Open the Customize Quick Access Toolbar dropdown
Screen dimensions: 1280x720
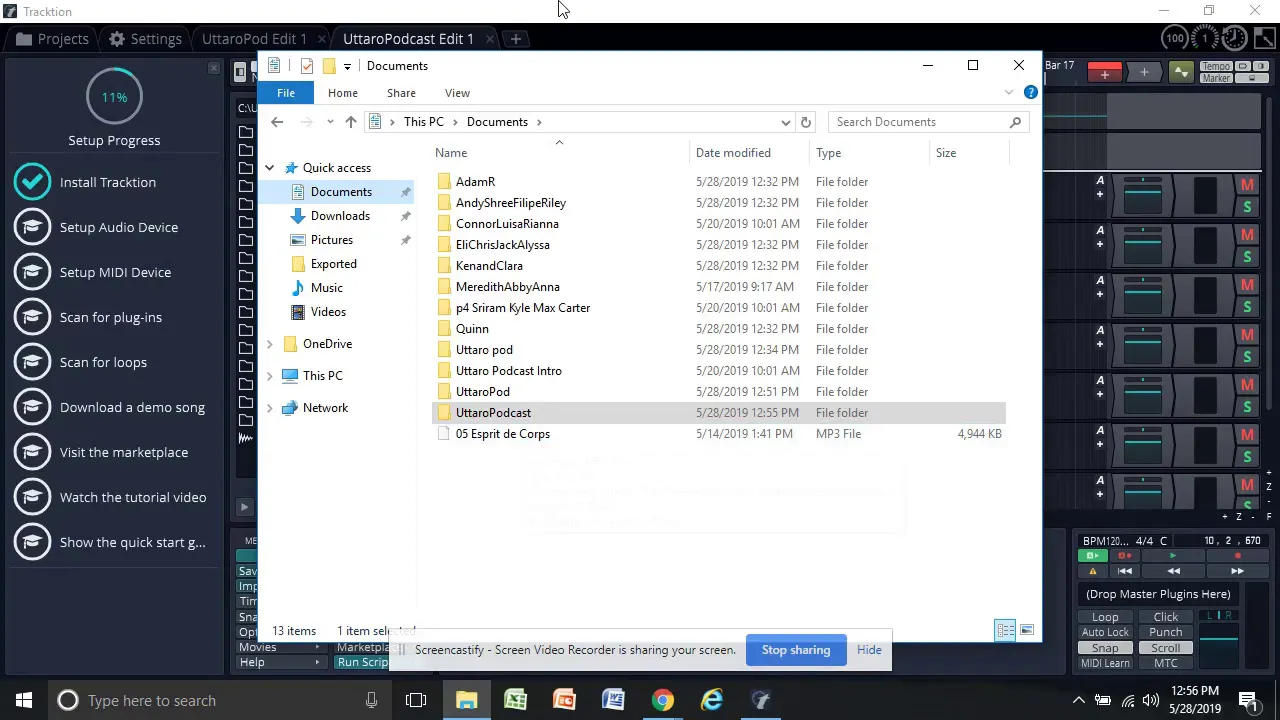coord(347,66)
